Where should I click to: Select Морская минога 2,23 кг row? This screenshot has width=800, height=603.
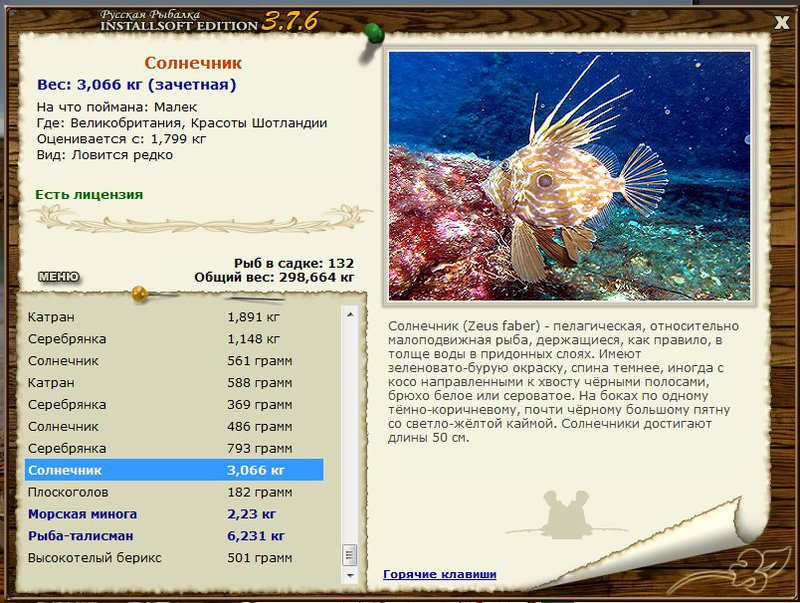[x=174, y=514]
